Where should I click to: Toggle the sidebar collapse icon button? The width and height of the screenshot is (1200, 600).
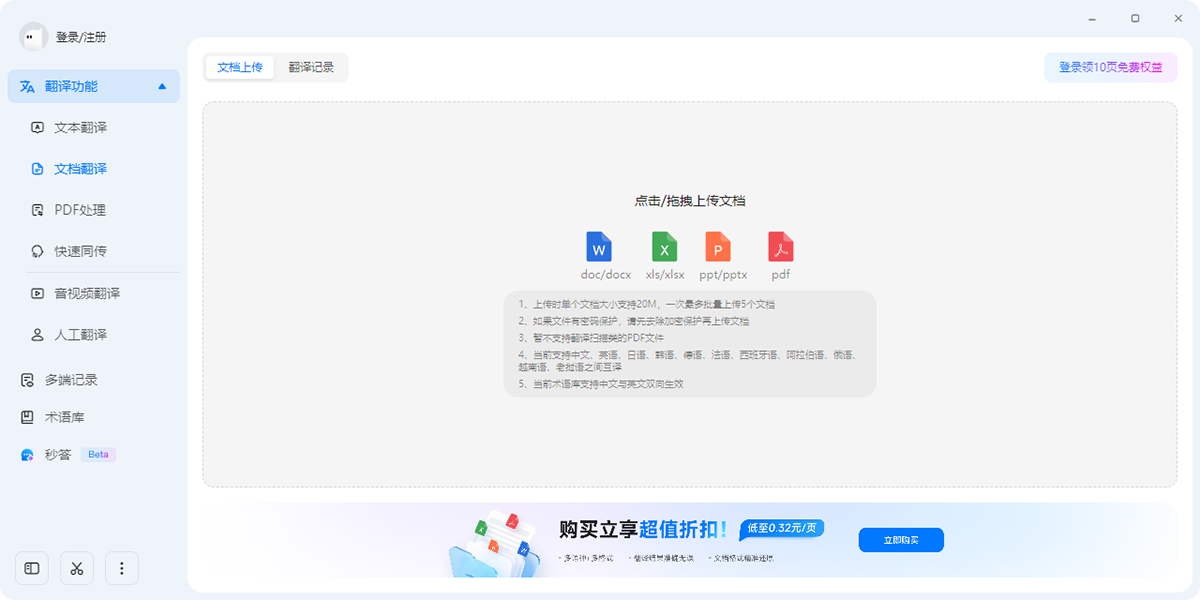point(32,568)
